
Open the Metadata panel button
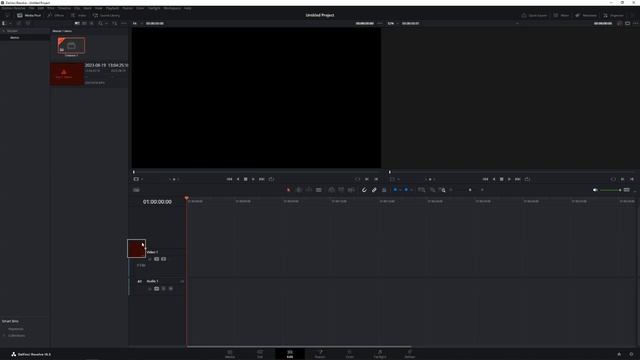click(586, 15)
